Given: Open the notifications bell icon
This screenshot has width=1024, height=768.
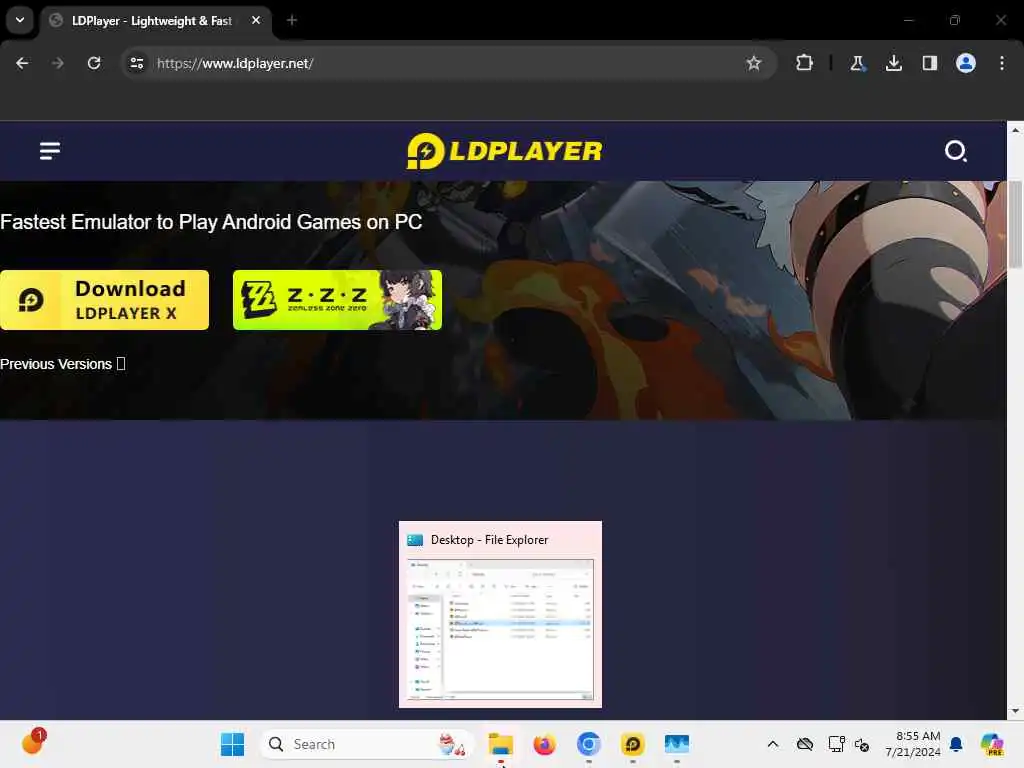Looking at the screenshot, I should [x=956, y=744].
